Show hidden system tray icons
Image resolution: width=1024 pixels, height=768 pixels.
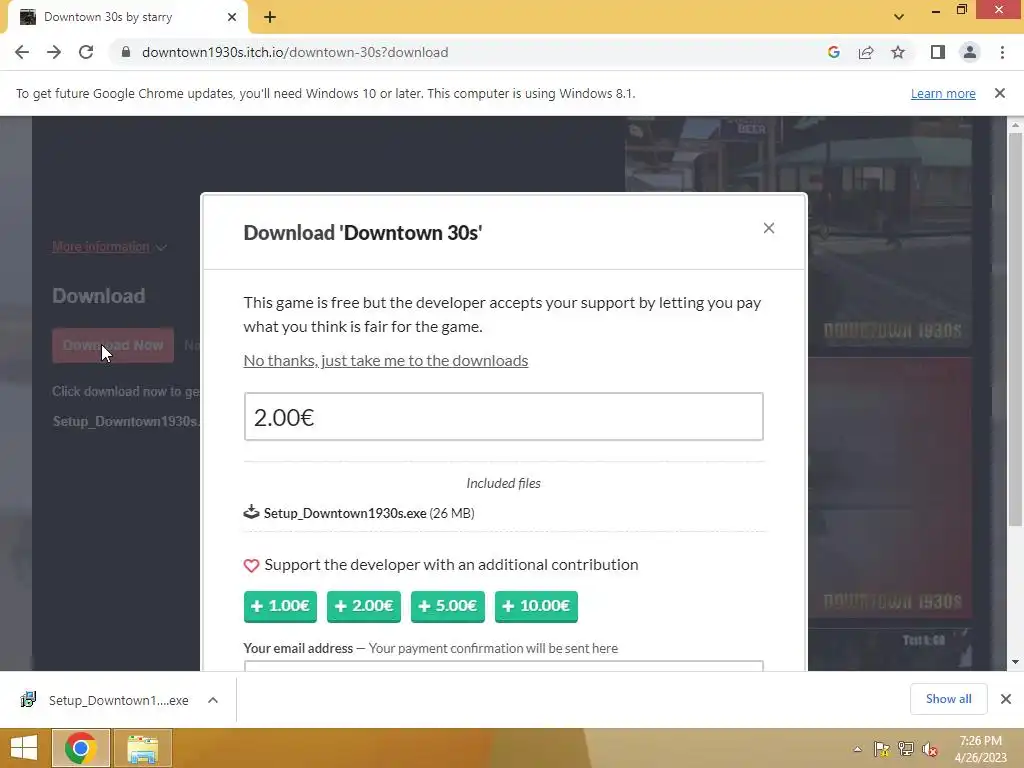(857, 749)
